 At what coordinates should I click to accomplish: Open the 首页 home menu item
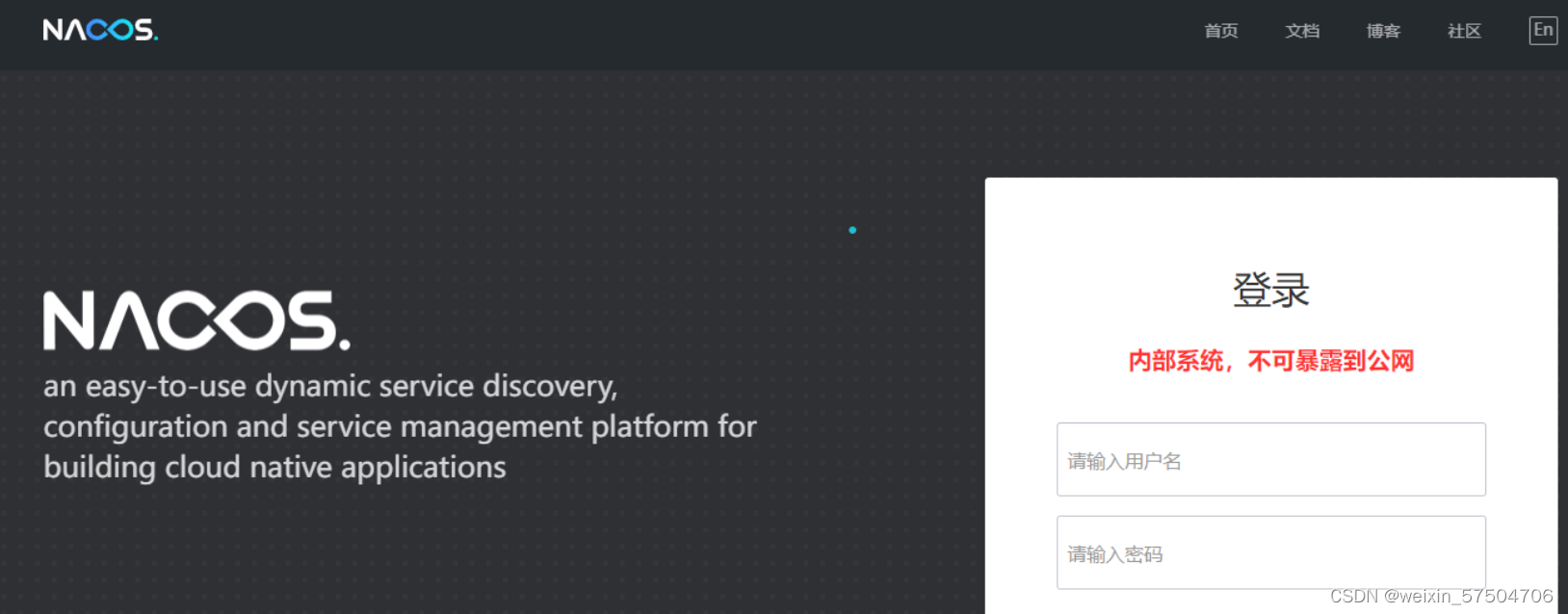[1221, 31]
